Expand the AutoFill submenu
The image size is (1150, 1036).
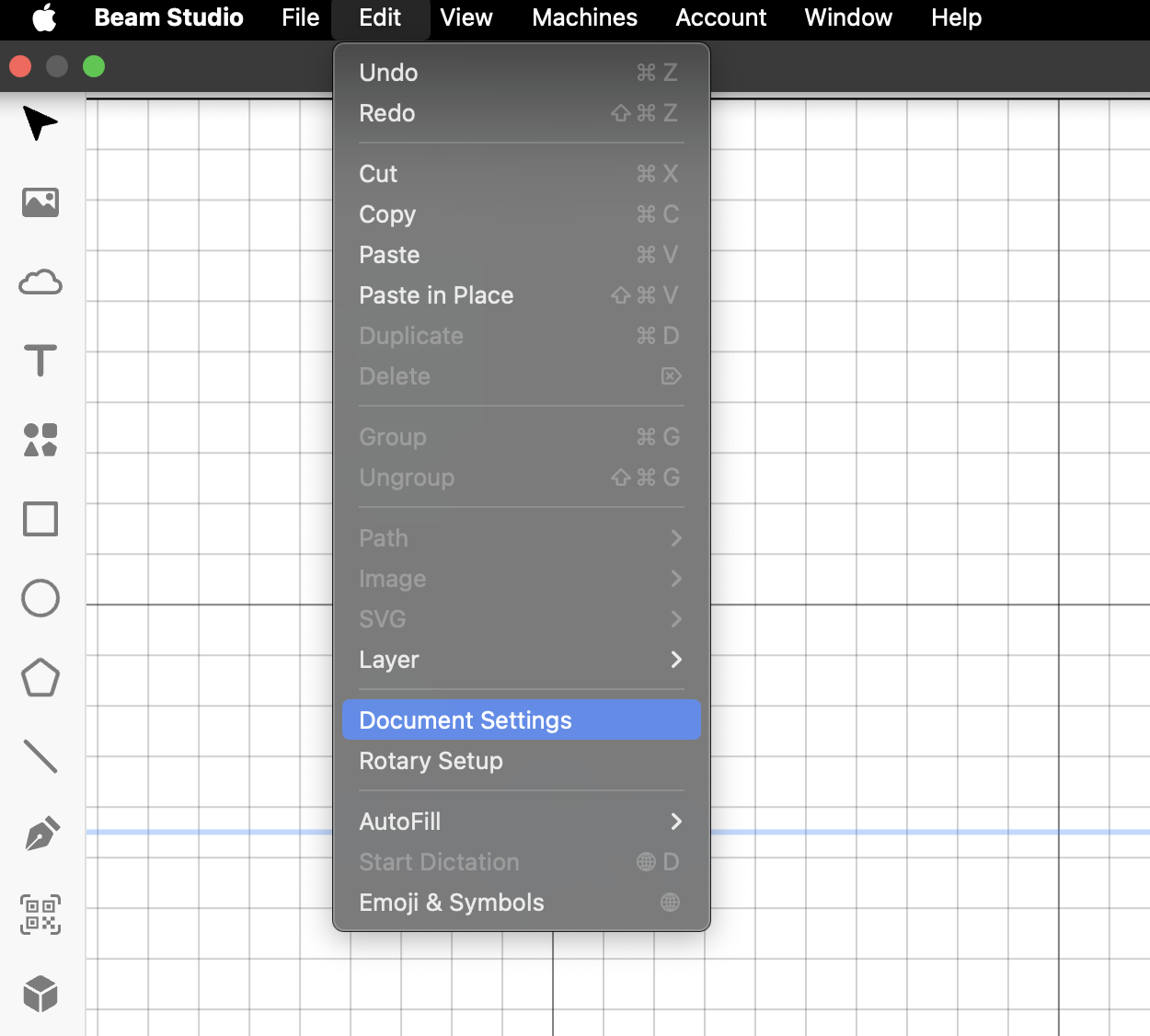point(521,822)
